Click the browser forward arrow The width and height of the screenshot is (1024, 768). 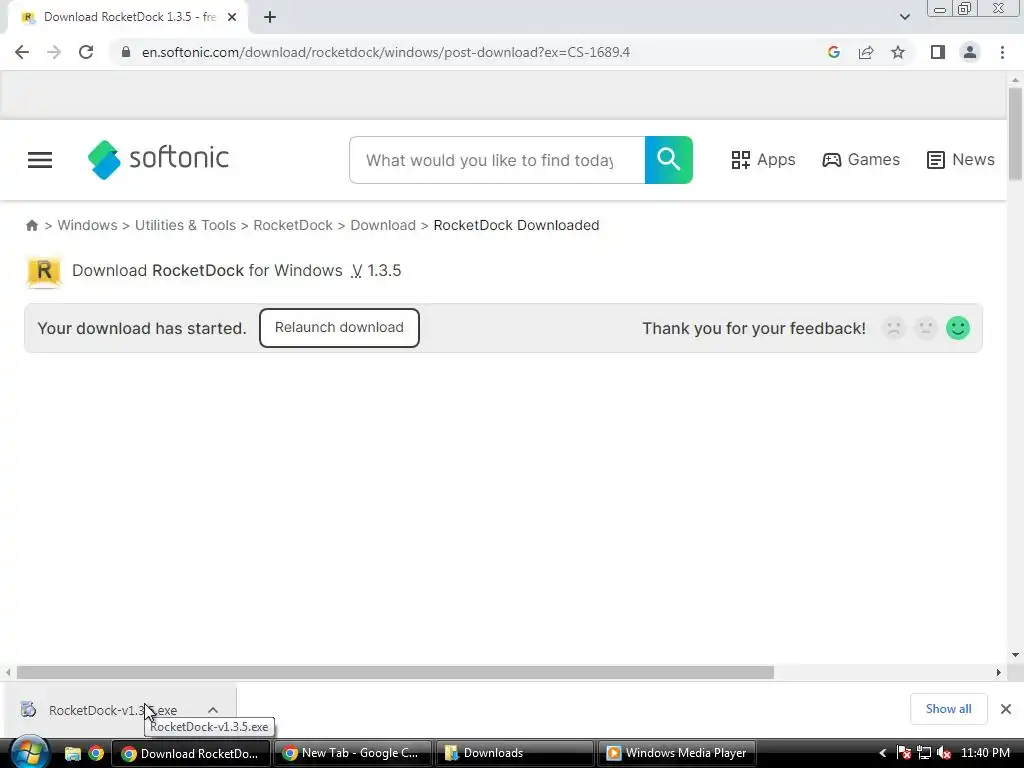[54, 52]
